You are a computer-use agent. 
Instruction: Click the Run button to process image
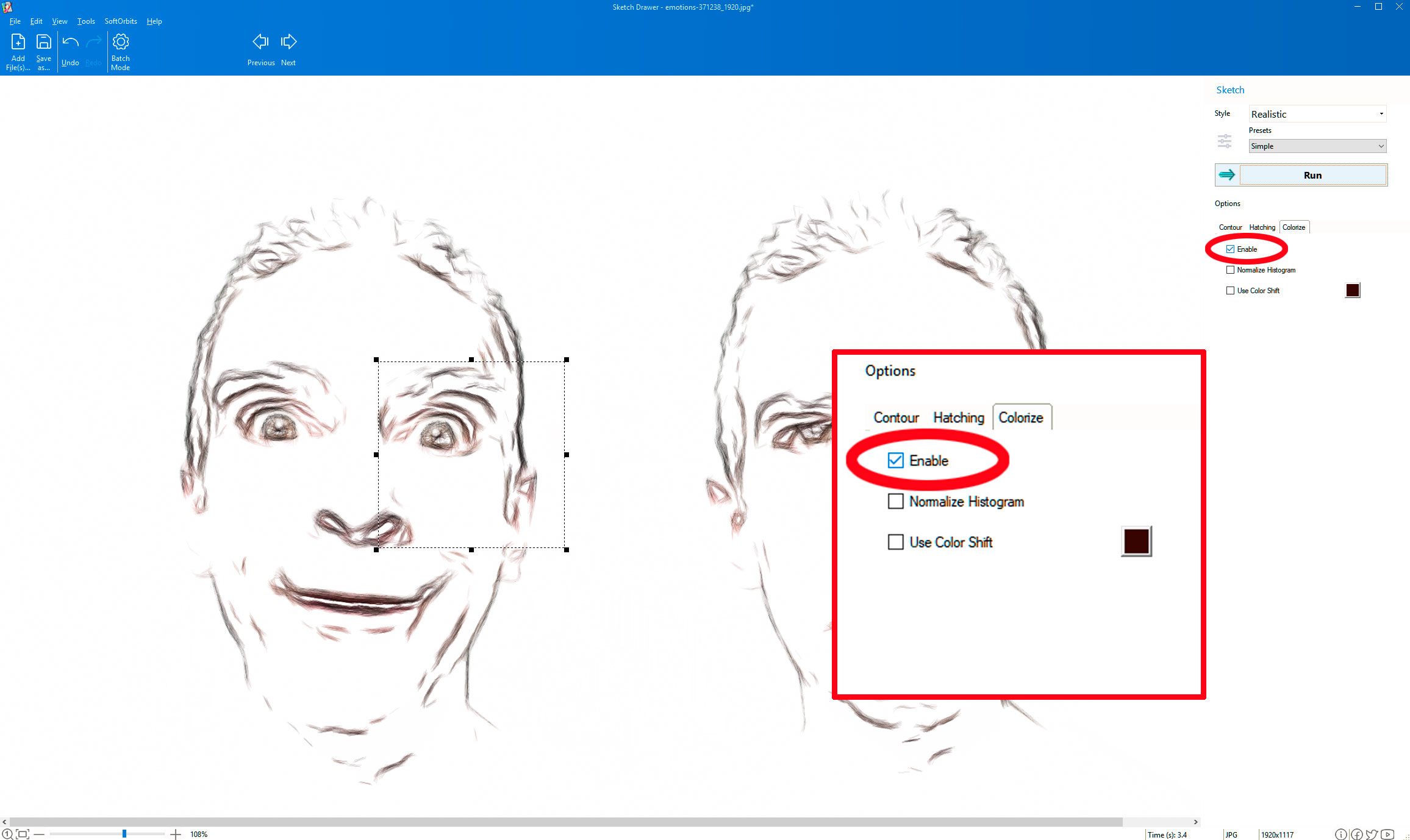(1311, 175)
